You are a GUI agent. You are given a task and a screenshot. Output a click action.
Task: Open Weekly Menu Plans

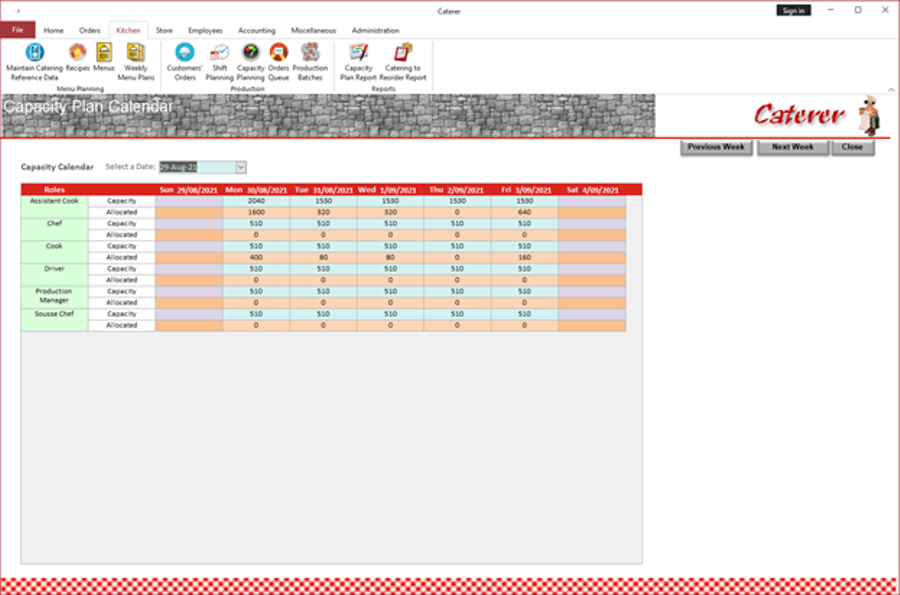[136, 62]
